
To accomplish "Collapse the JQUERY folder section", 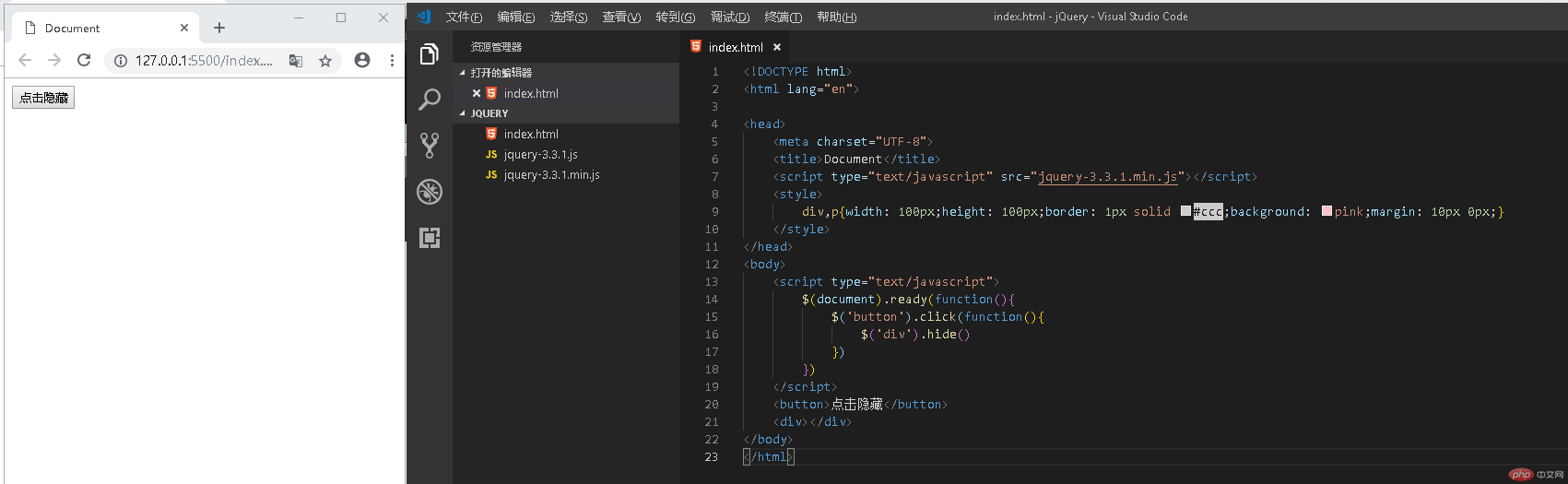I will coord(463,113).
